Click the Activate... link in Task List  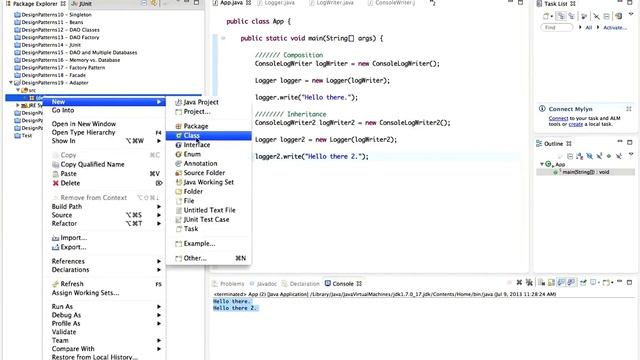tap(615, 27)
